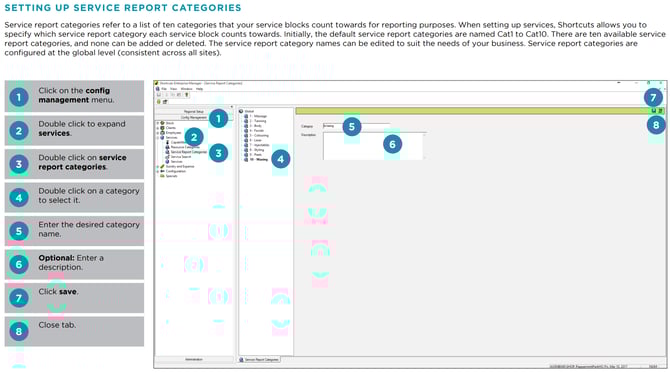Screen dimensions: 670x373
Task: Click the Regional Setup panel button
Action: (x=194, y=112)
